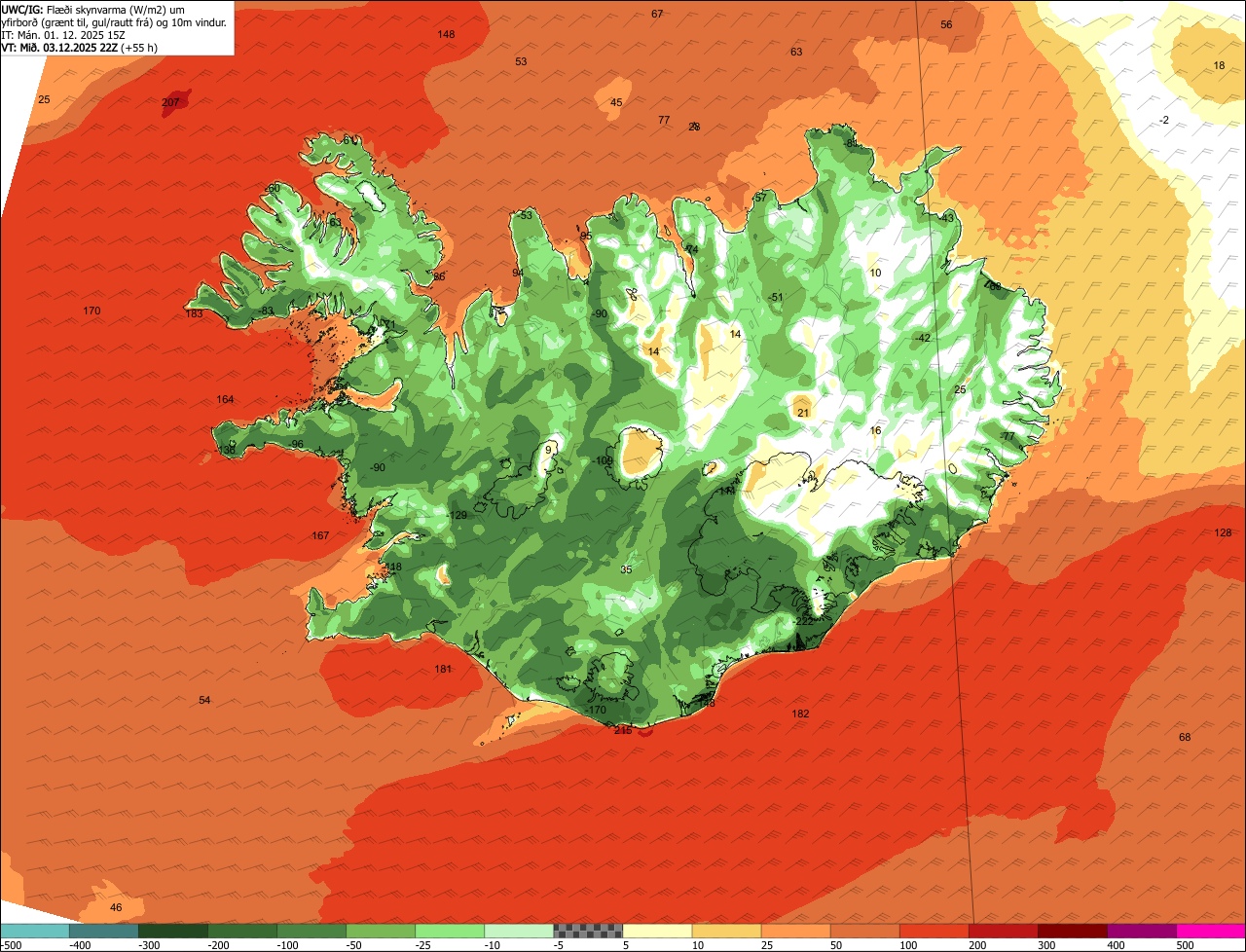Click the 21 value on the orange highland spot
The width and height of the screenshot is (1246, 952).
point(803,413)
